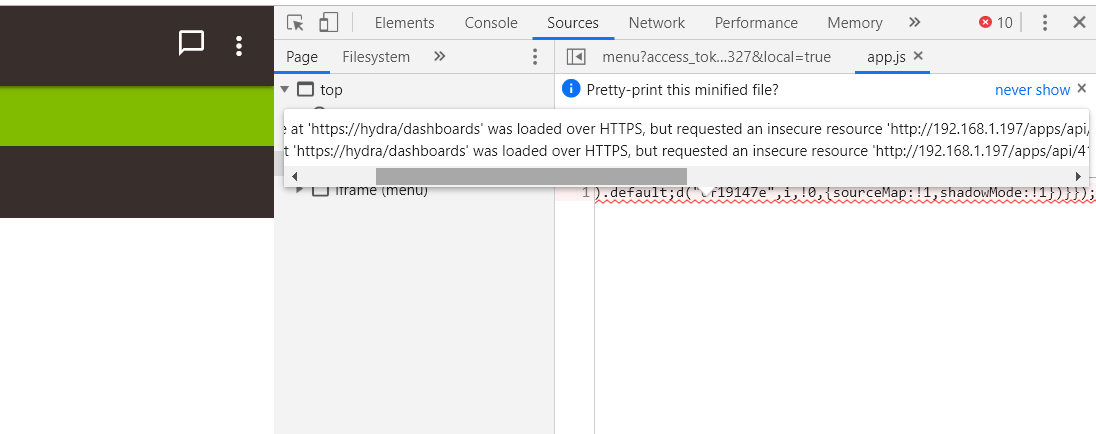Open the Memory tab
The image size is (1096, 434).
tap(854, 23)
